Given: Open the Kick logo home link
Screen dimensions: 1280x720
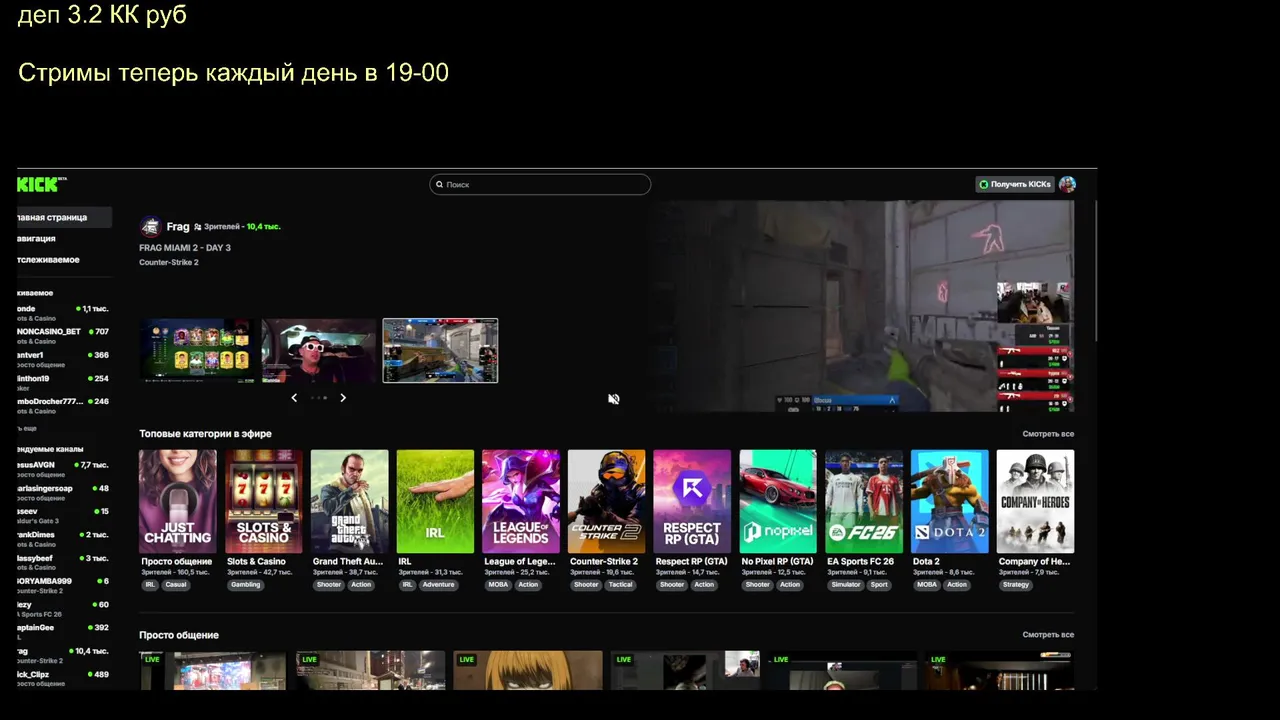Looking at the screenshot, I should coord(41,184).
